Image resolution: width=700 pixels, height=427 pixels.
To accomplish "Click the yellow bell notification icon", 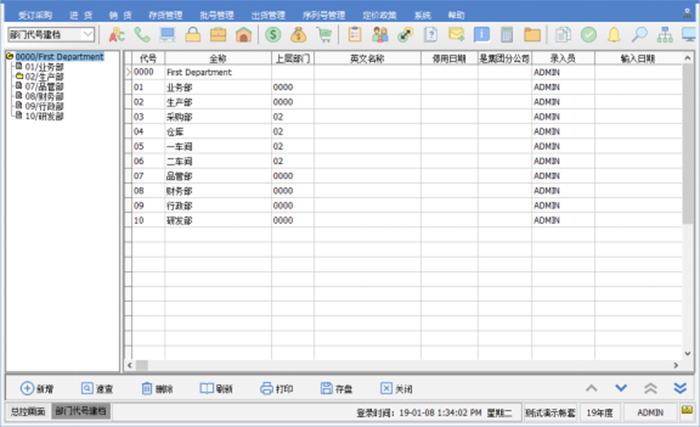I will pyautogui.click(x=614, y=35).
